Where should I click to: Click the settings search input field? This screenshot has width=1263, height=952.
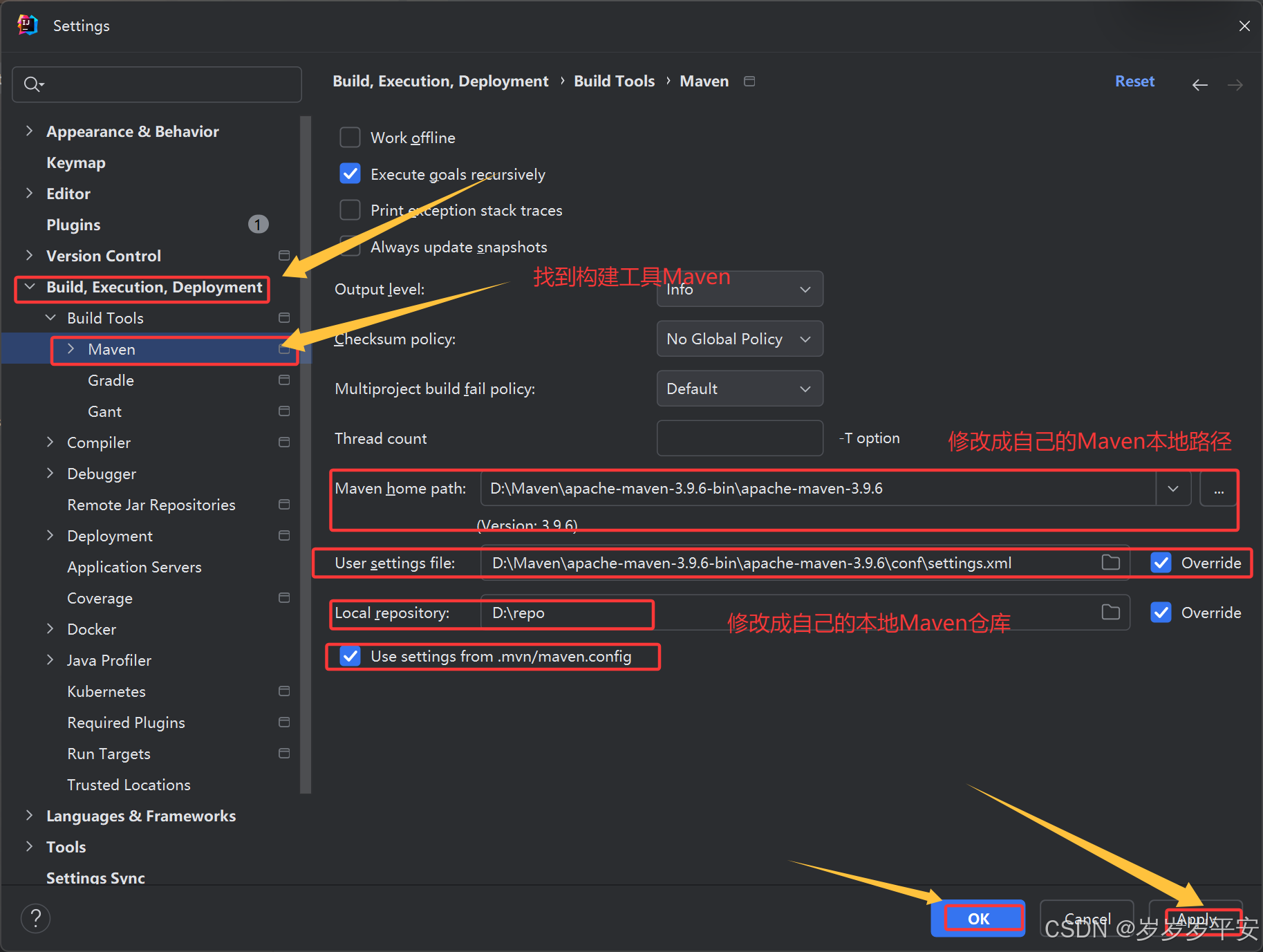click(157, 84)
